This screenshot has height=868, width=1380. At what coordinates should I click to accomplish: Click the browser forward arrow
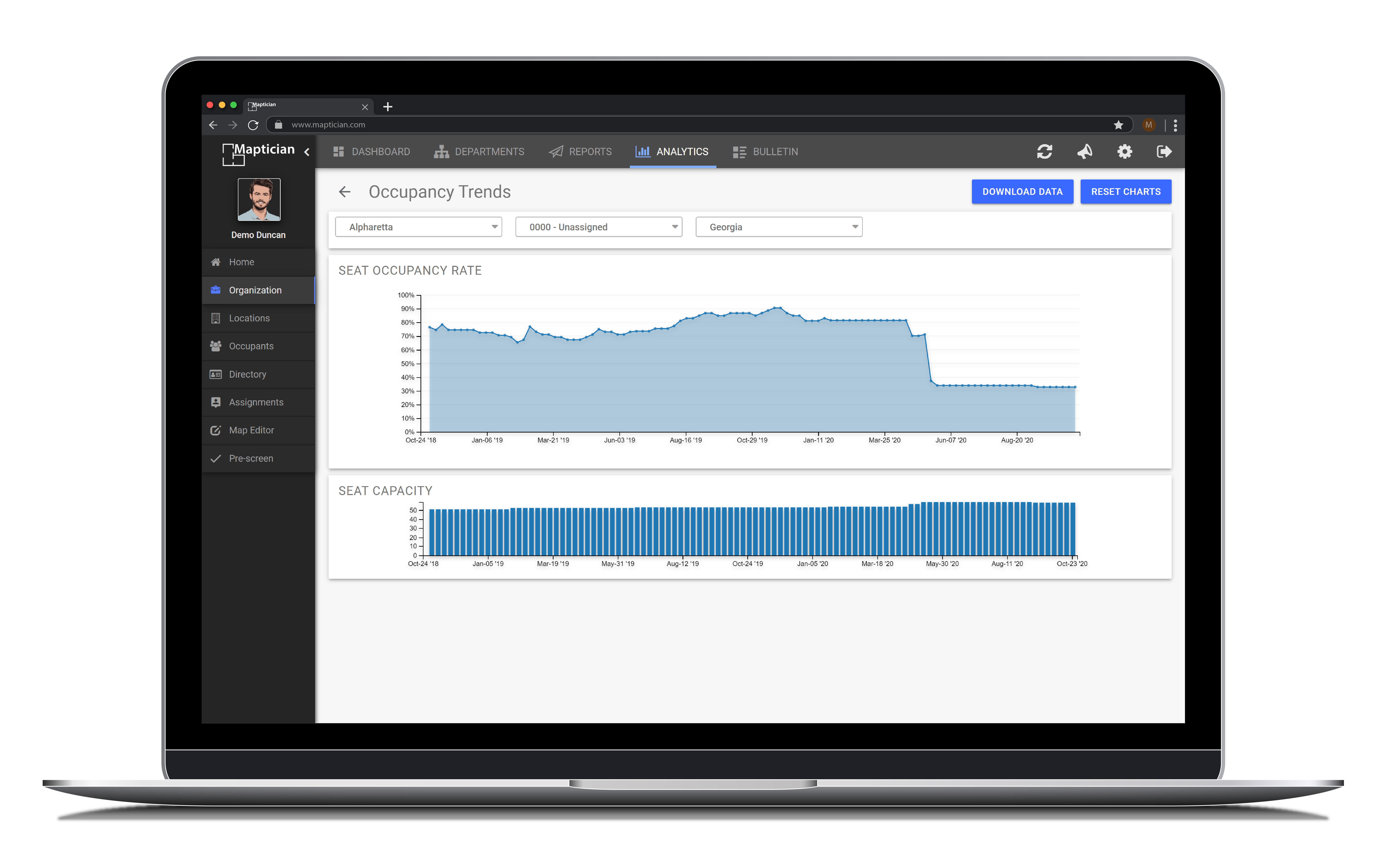click(x=233, y=125)
